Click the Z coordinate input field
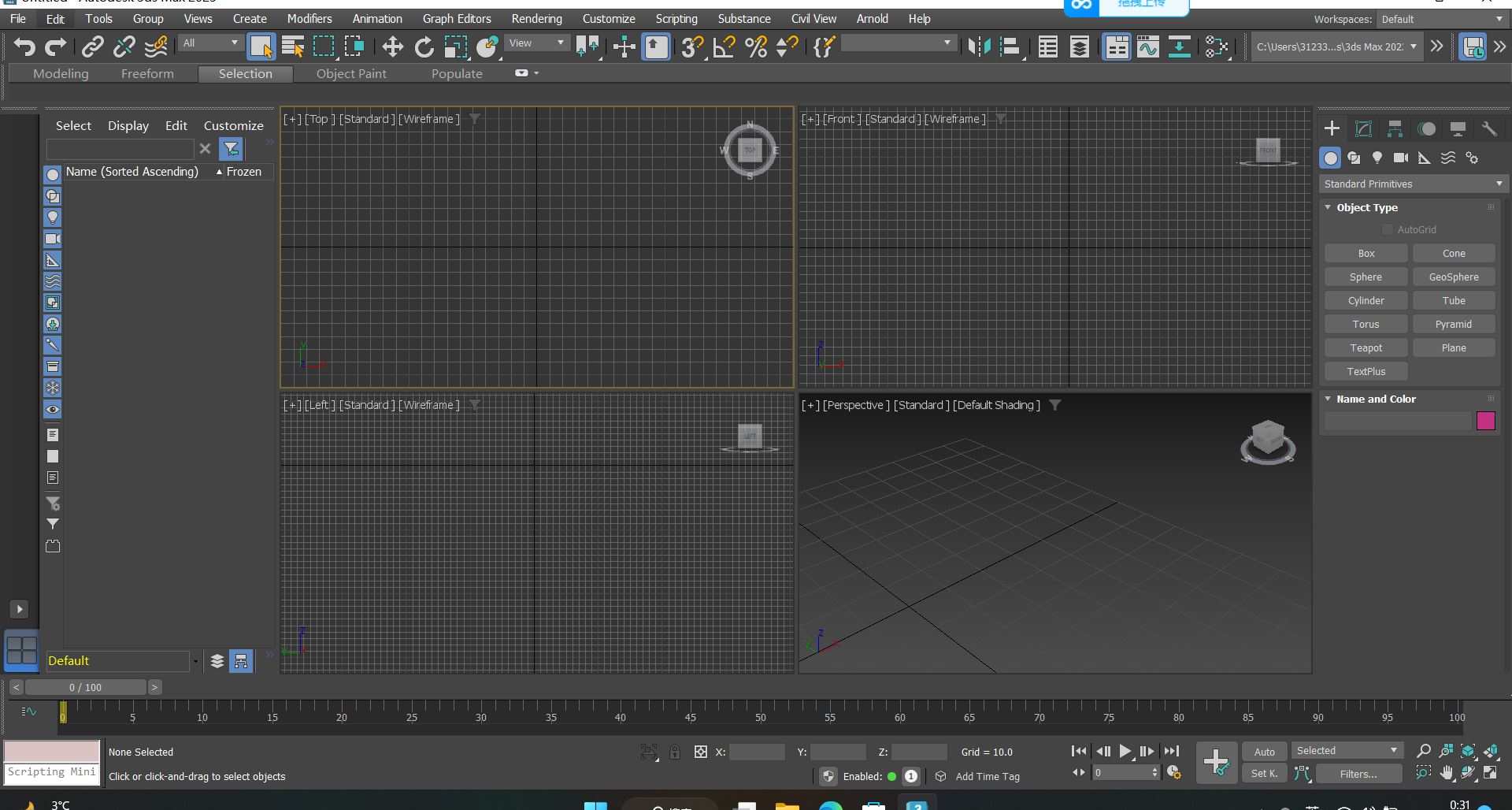This screenshot has width=1512, height=810. [x=918, y=752]
